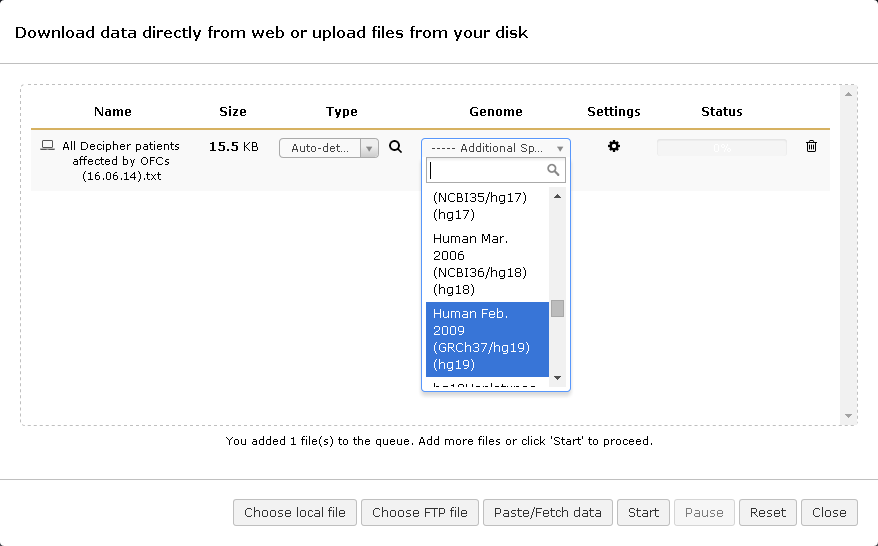The height and width of the screenshot is (546, 878).
Task: Click the upload box scroll-up arrow
Action: 848,95
